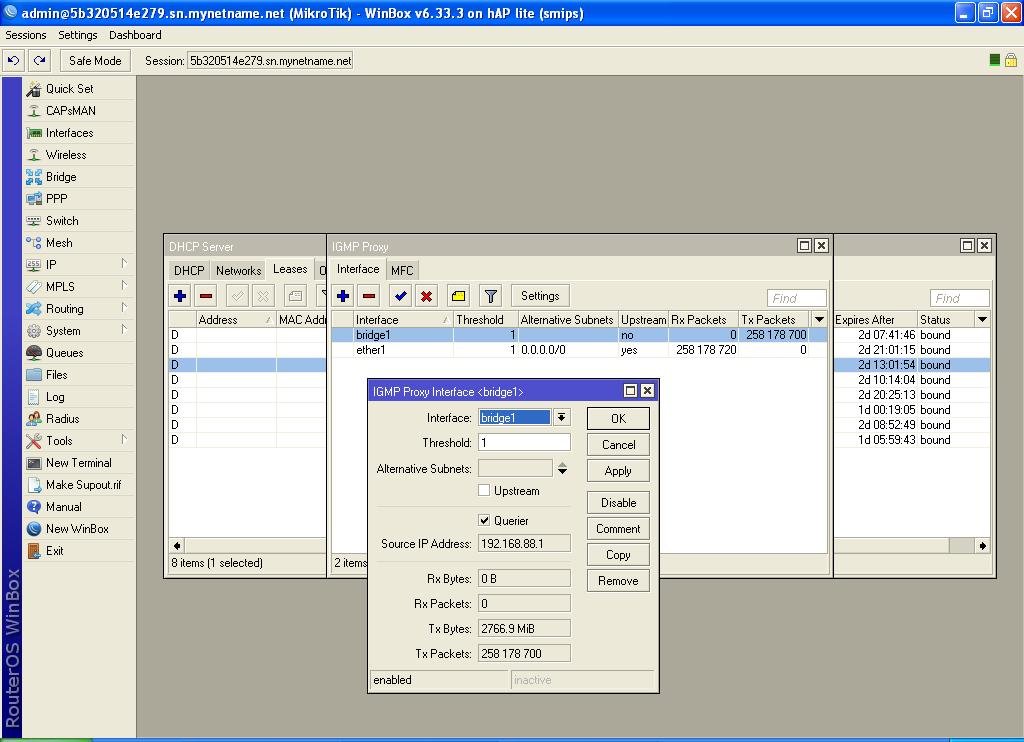The image size is (1024, 742).
Task: Click the redo arrow in the main toolbar
Action: coord(39,60)
